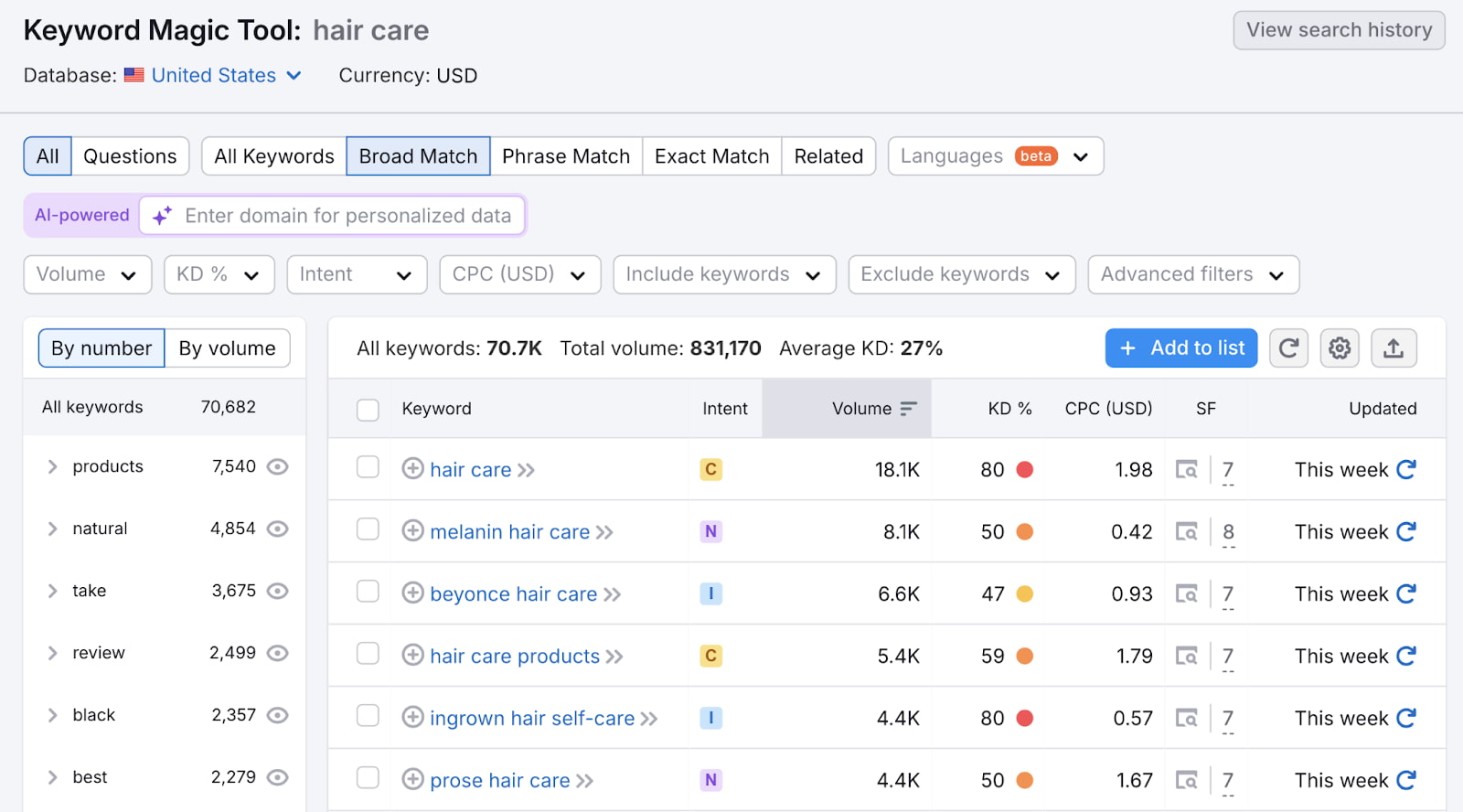Click View search history button
Viewport: 1463px width, 812px height.
pyautogui.click(x=1339, y=30)
